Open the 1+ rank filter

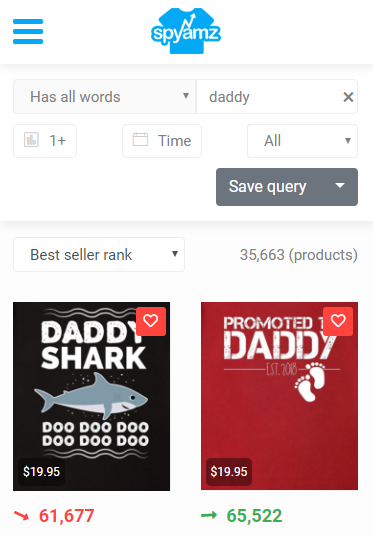click(x=45, y=141)
